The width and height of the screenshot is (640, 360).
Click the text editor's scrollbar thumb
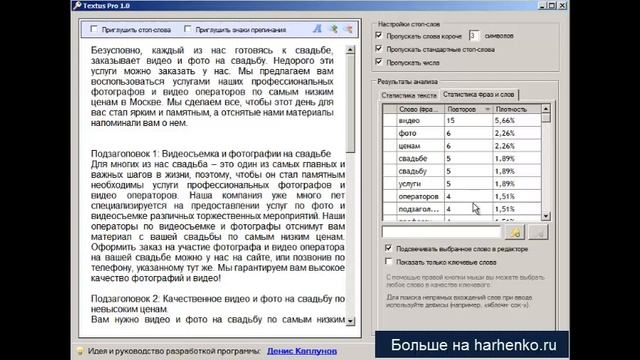350,103
